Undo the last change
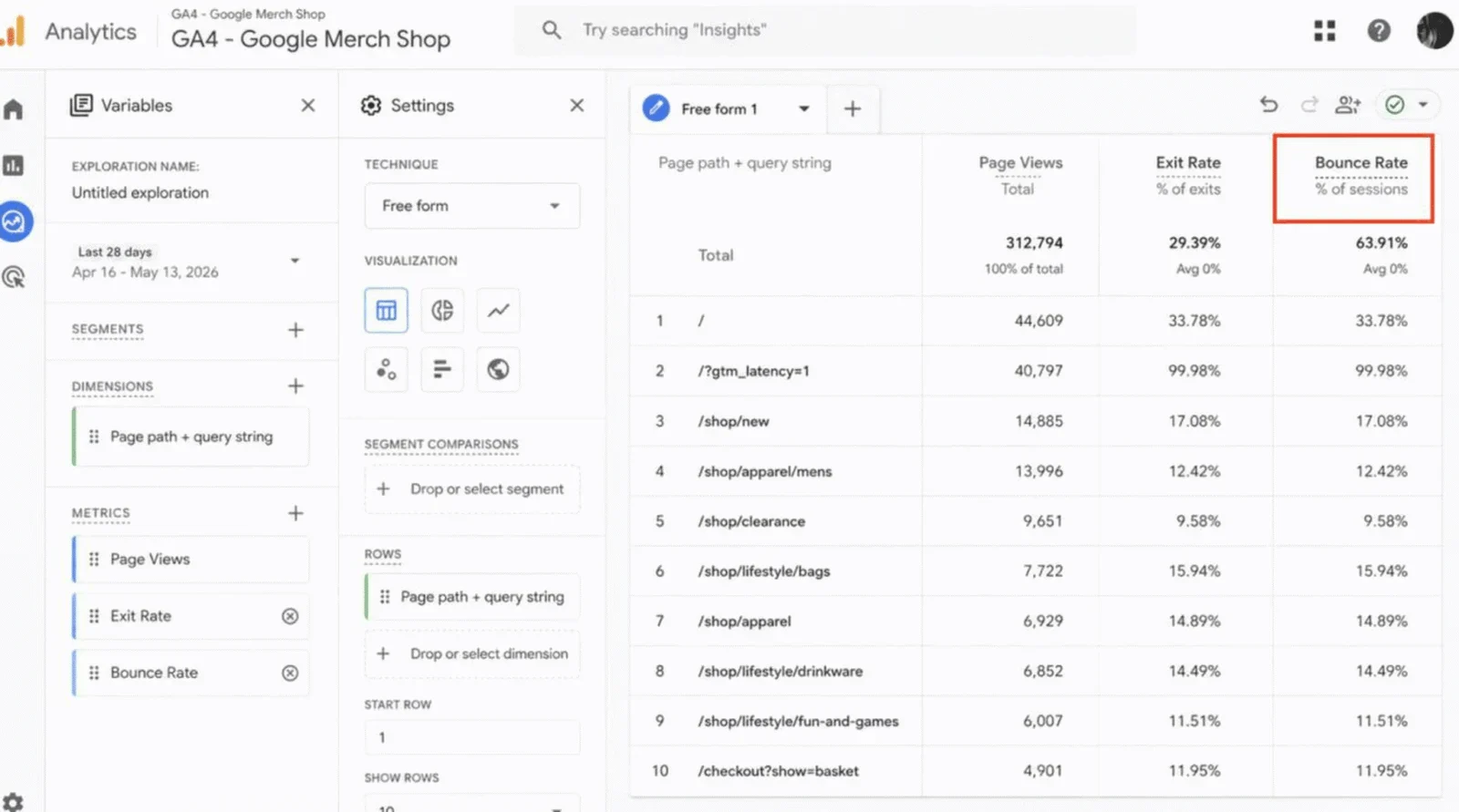Viewport: 1459px width, 812px height. [1269, 105]
